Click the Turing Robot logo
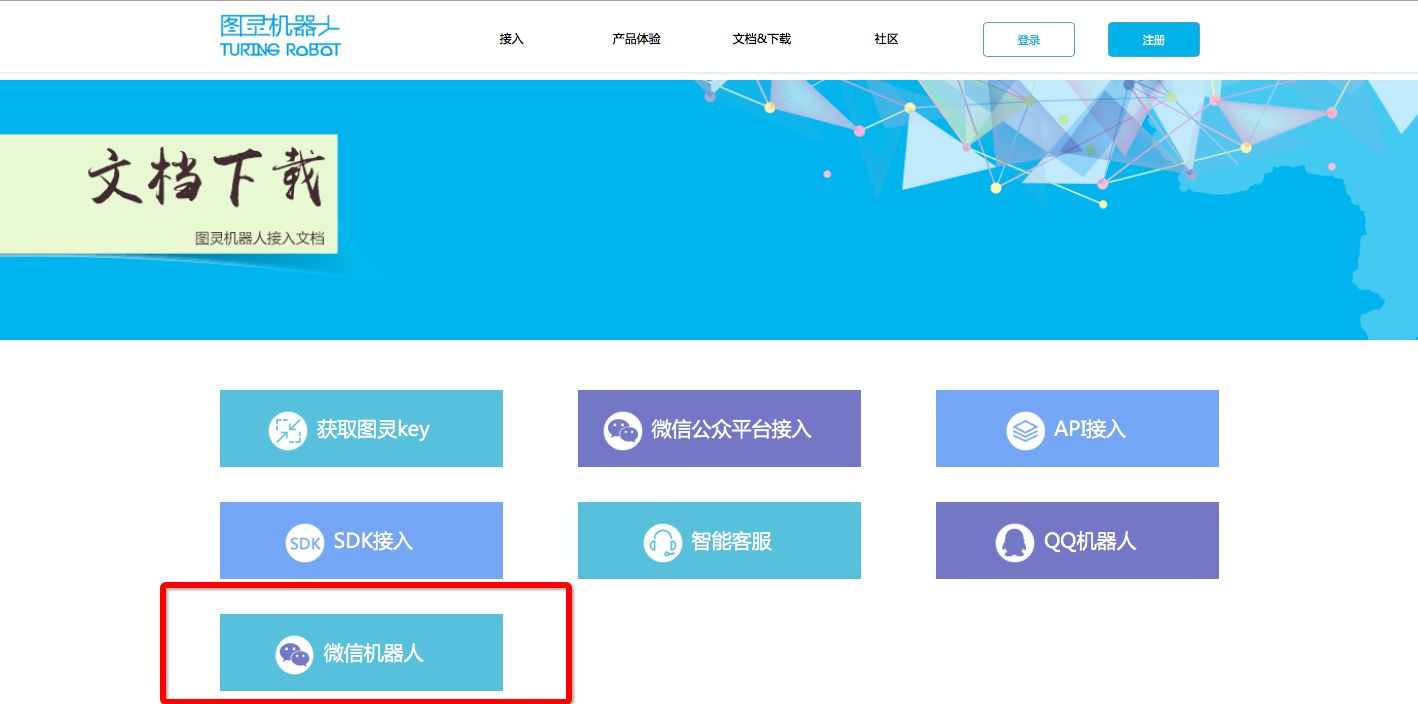 pyautogui.click(x=280, y=35)
